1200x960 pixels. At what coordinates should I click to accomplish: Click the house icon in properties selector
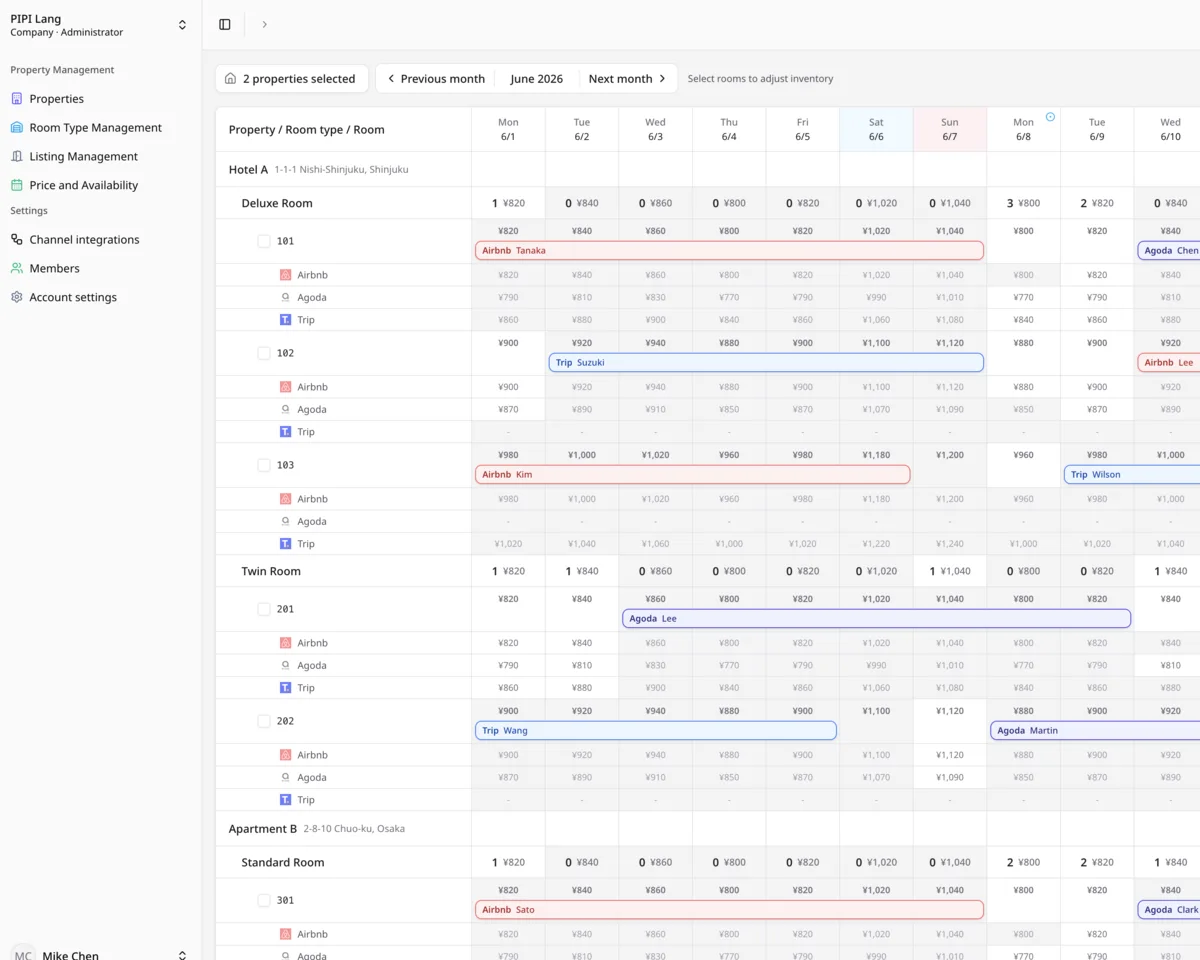pos(231,78)
